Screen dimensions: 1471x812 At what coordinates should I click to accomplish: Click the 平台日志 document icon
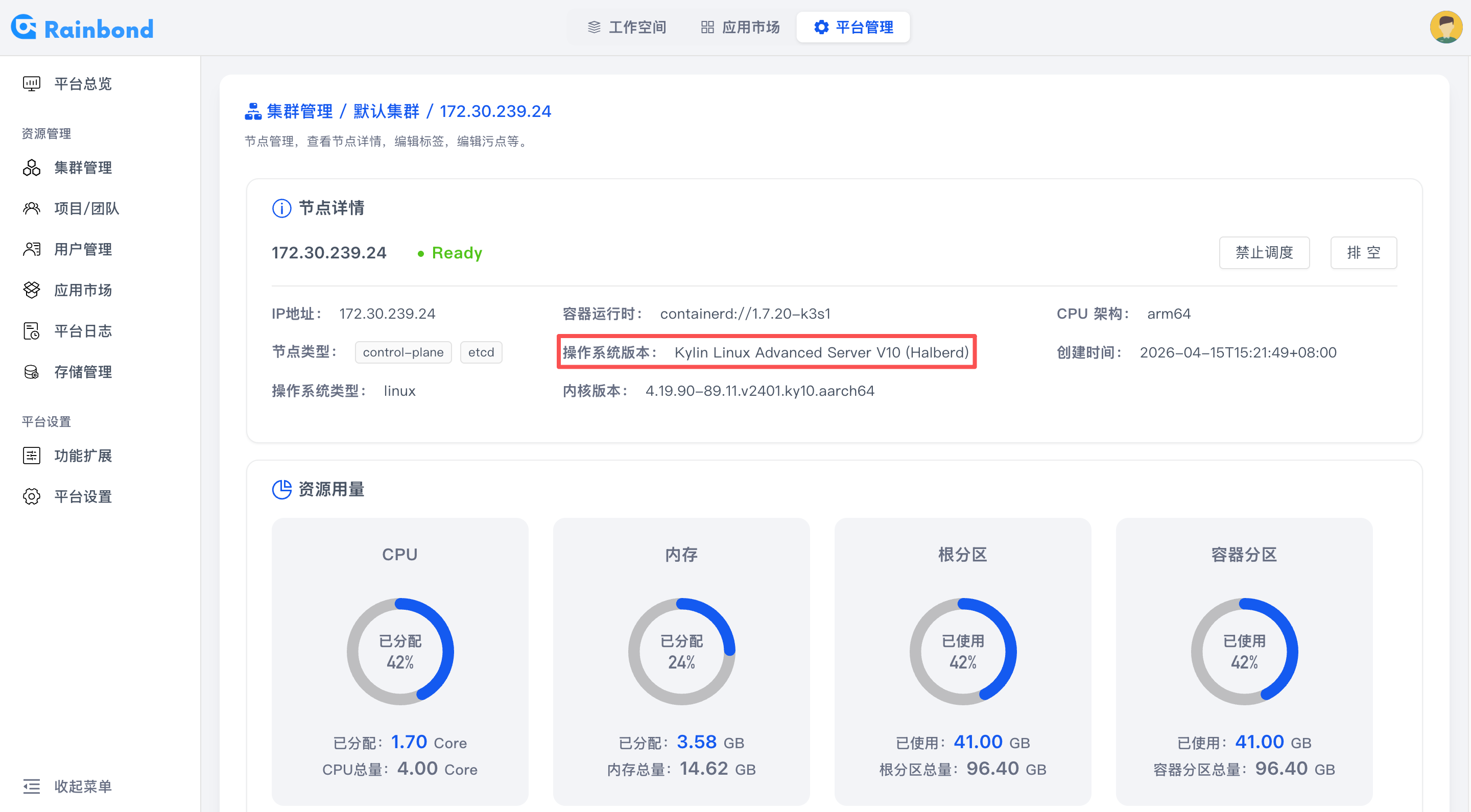tap(31, 331)
